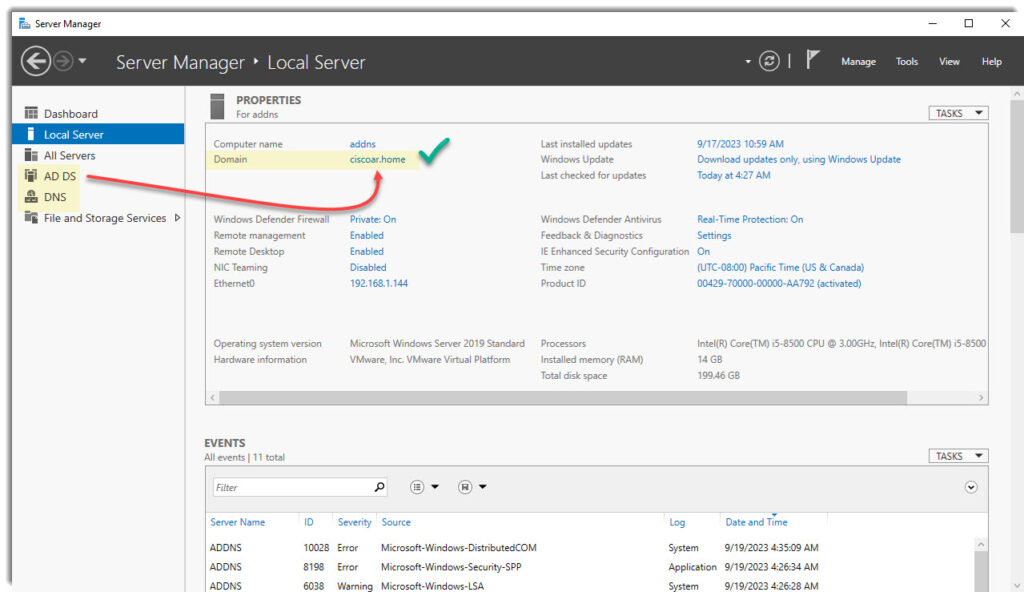
Task: Click the Remote management Enabled link
Action: tap(366, 235)
